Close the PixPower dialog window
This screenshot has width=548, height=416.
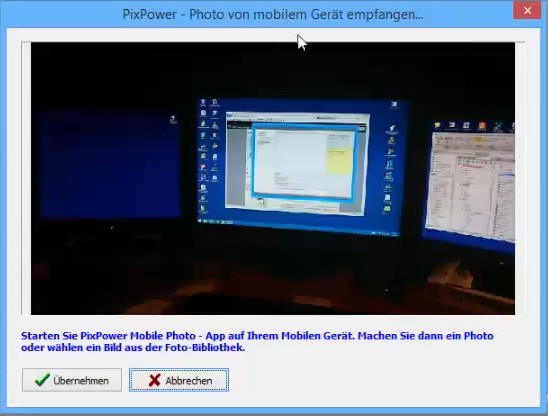coord(527,10)
